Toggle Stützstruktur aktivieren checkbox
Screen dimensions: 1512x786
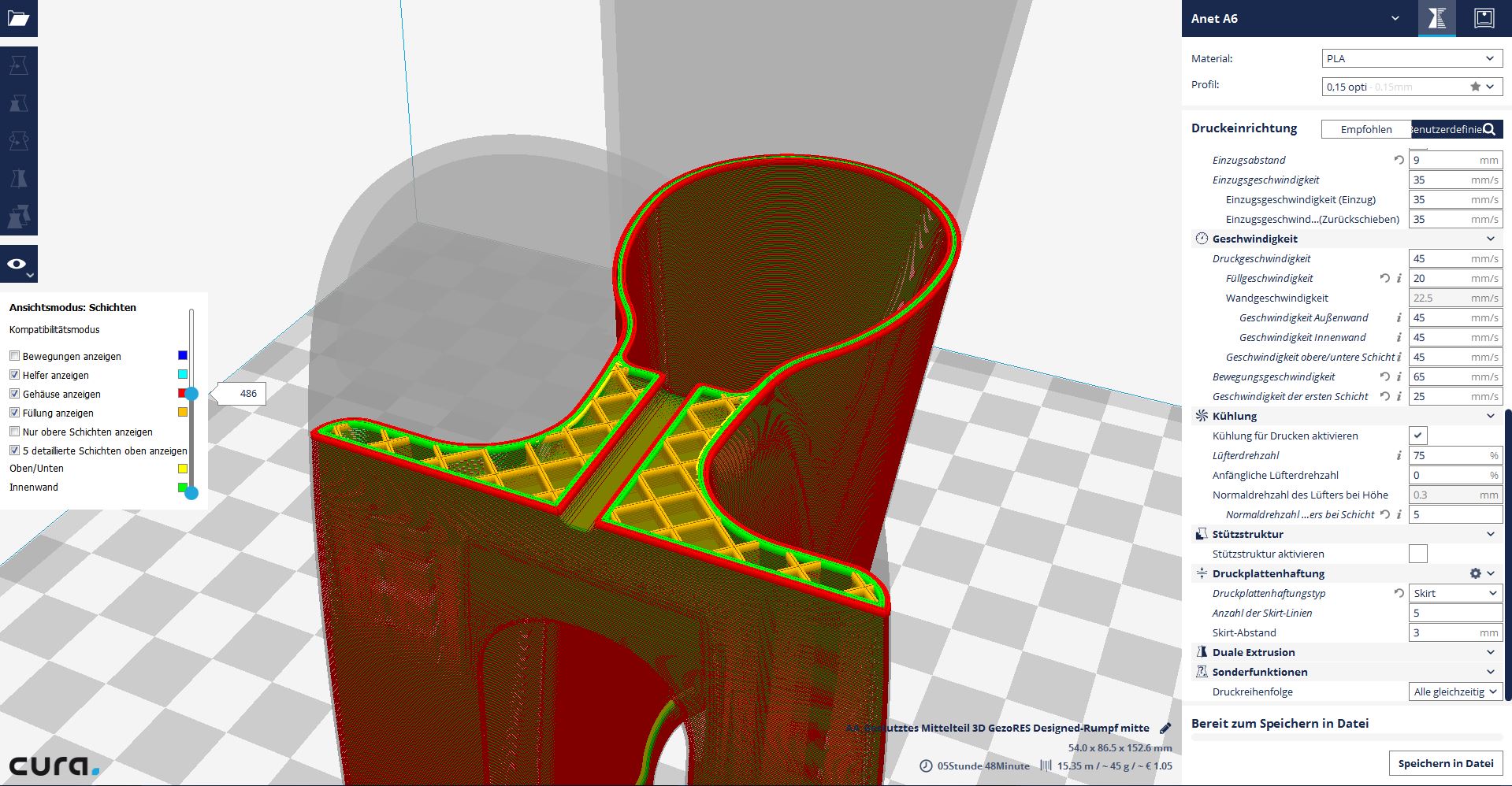(1417, 554)
